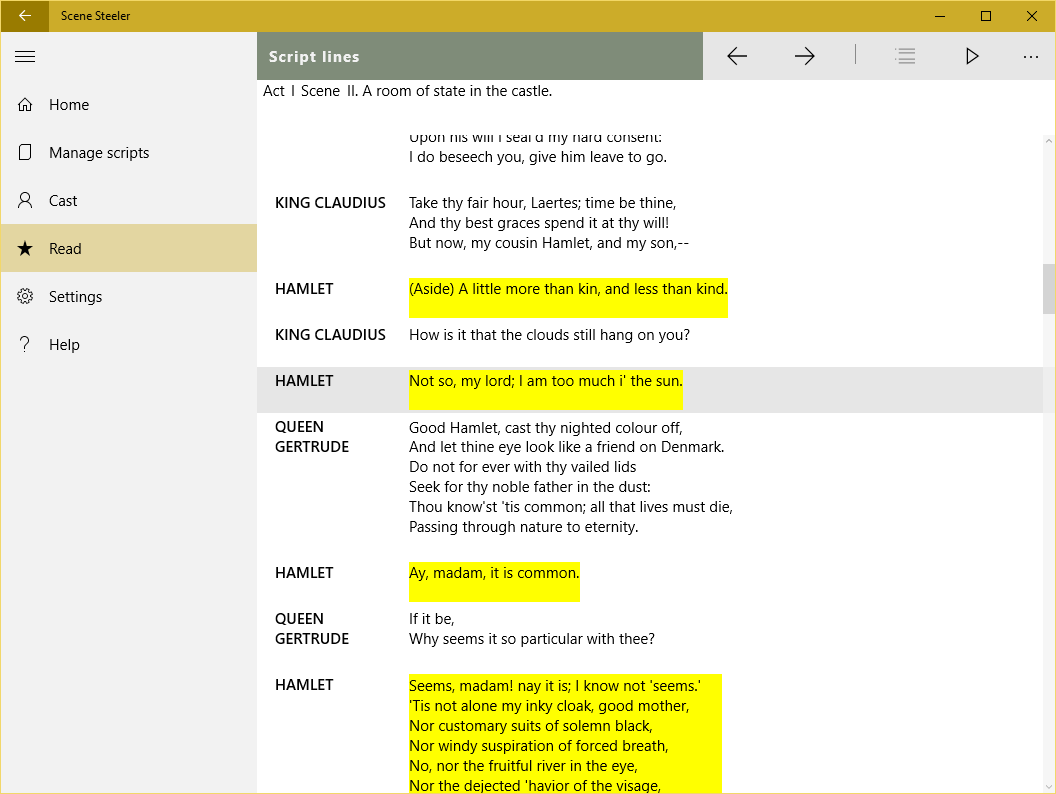
Task: Click the vertical scrollbar thumb
Action: [1049, 288]
